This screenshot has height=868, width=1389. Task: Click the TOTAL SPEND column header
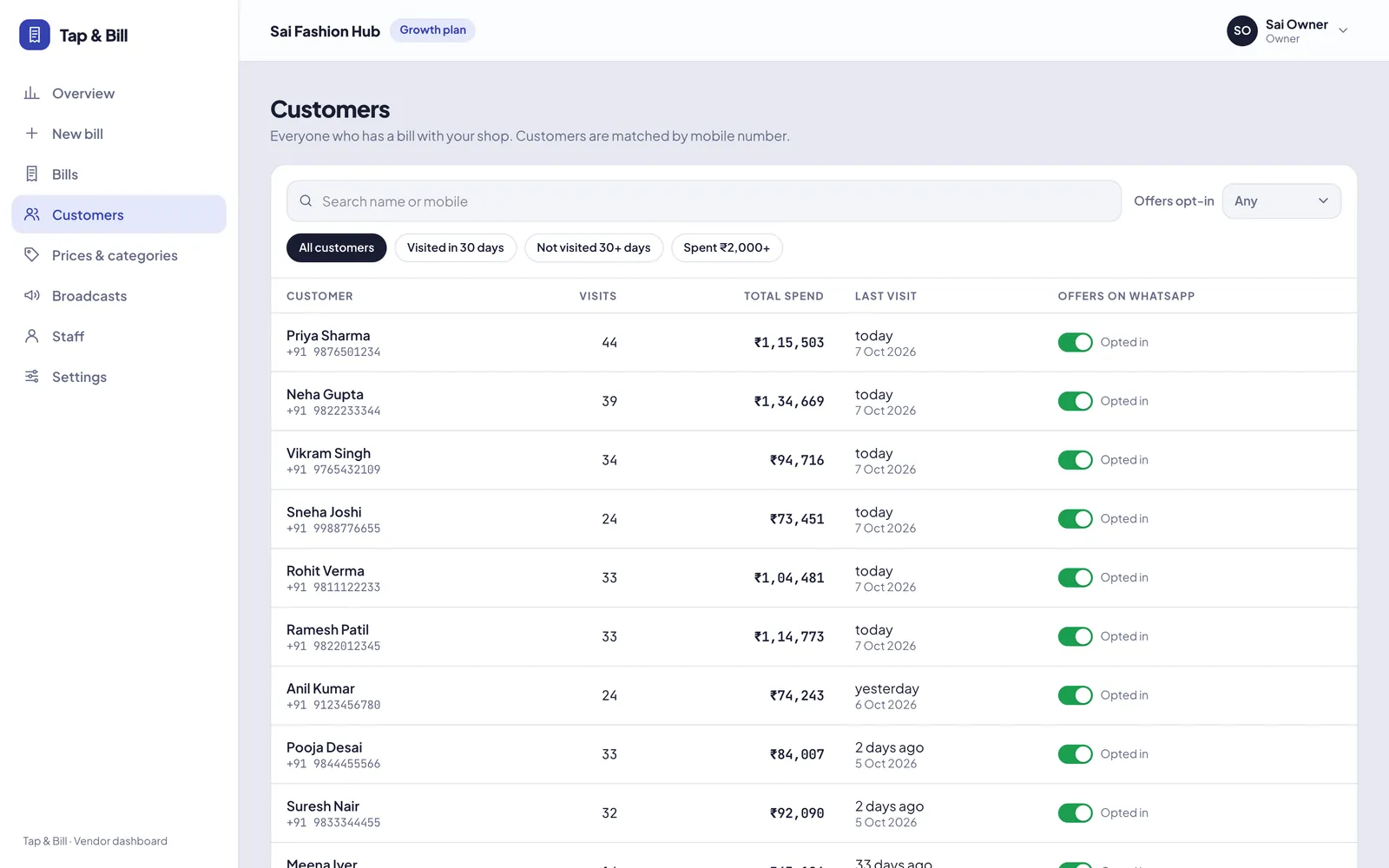coord(783,296)
